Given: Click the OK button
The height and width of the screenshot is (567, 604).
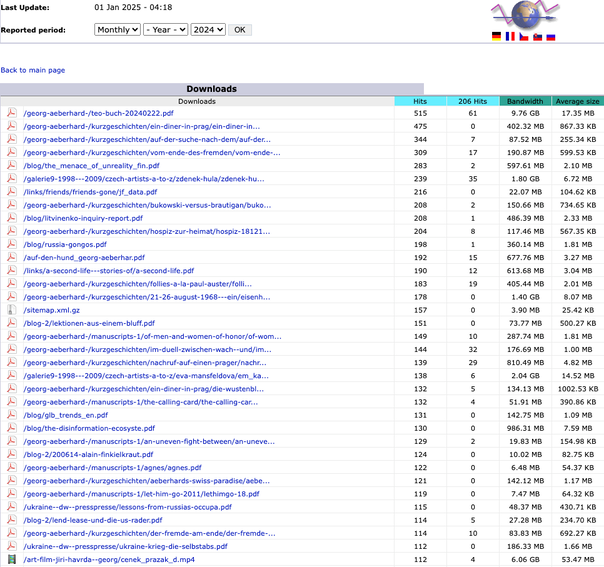Looking at the screenshot, I should click(x=240, y=30).
